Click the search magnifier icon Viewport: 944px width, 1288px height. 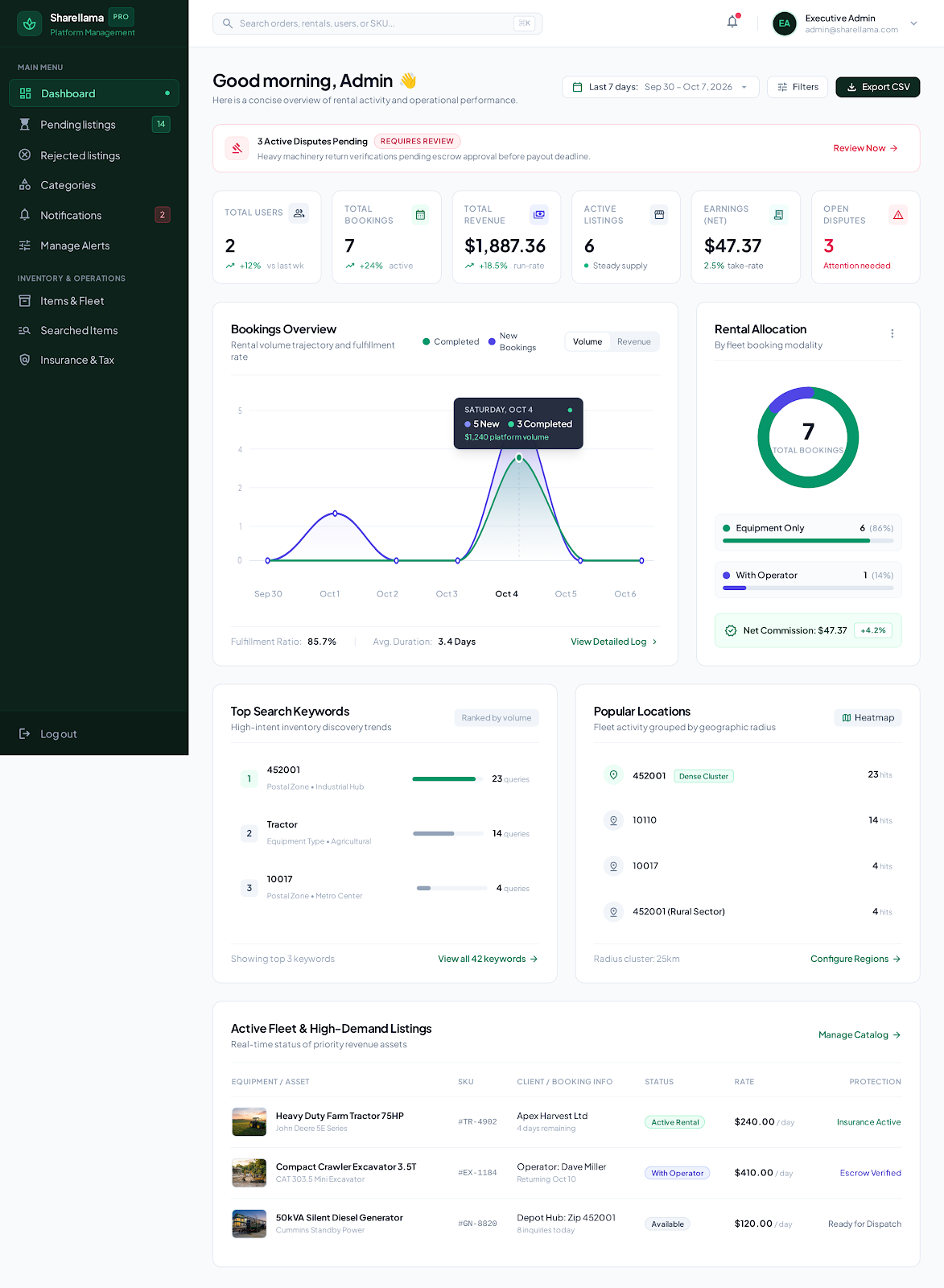click(x=228, y=23)
